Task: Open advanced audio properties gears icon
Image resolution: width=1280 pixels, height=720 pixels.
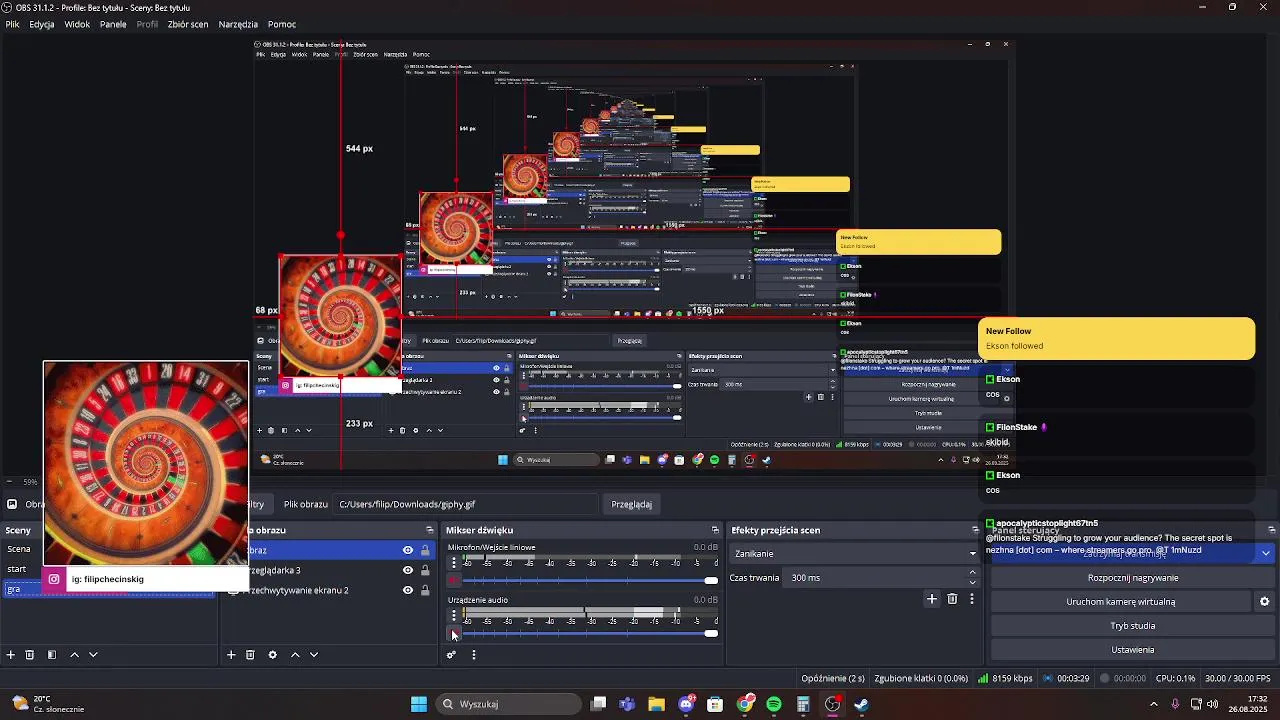Action: coord(451,655)
